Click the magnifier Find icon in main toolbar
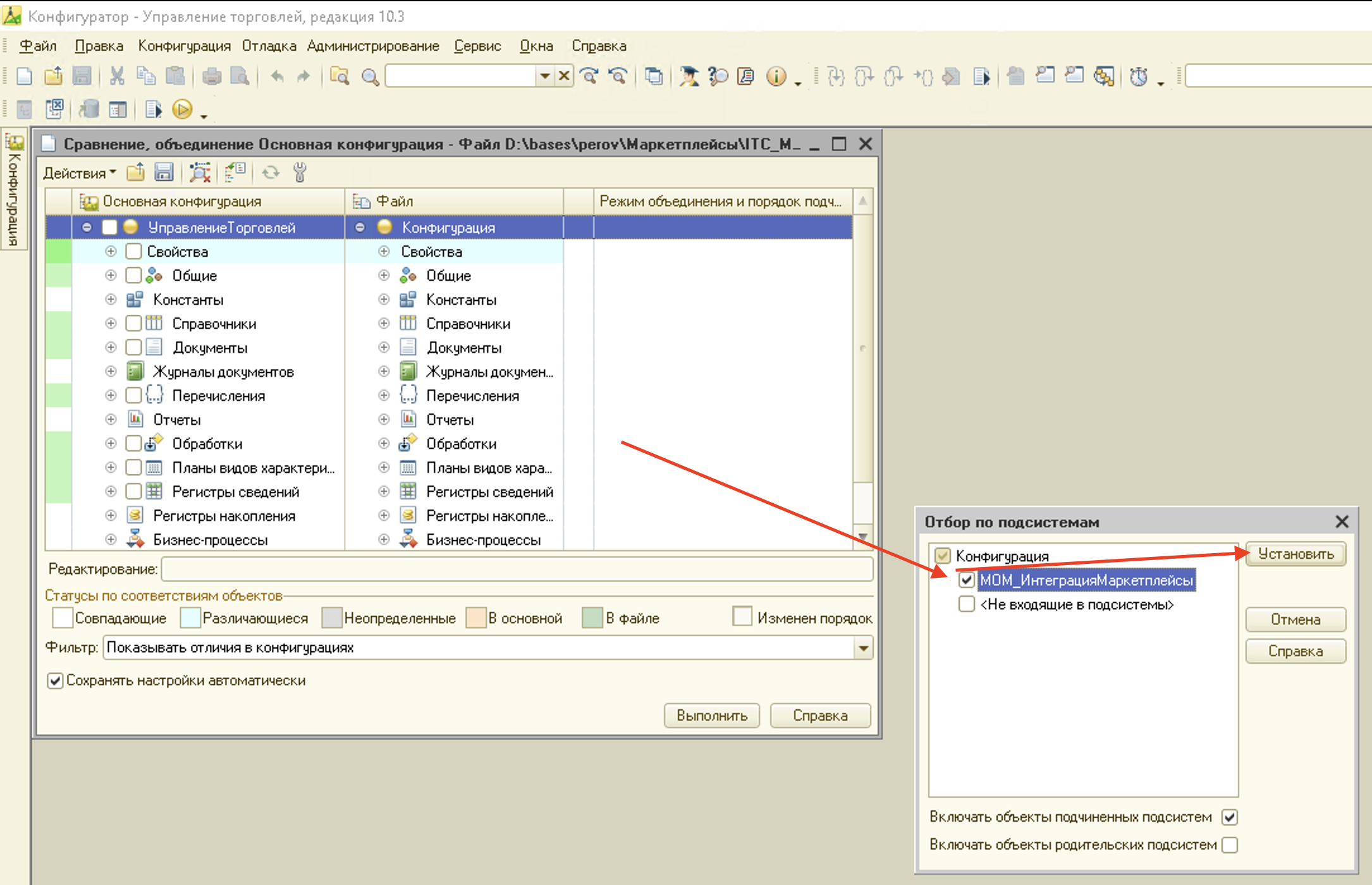 370,77
